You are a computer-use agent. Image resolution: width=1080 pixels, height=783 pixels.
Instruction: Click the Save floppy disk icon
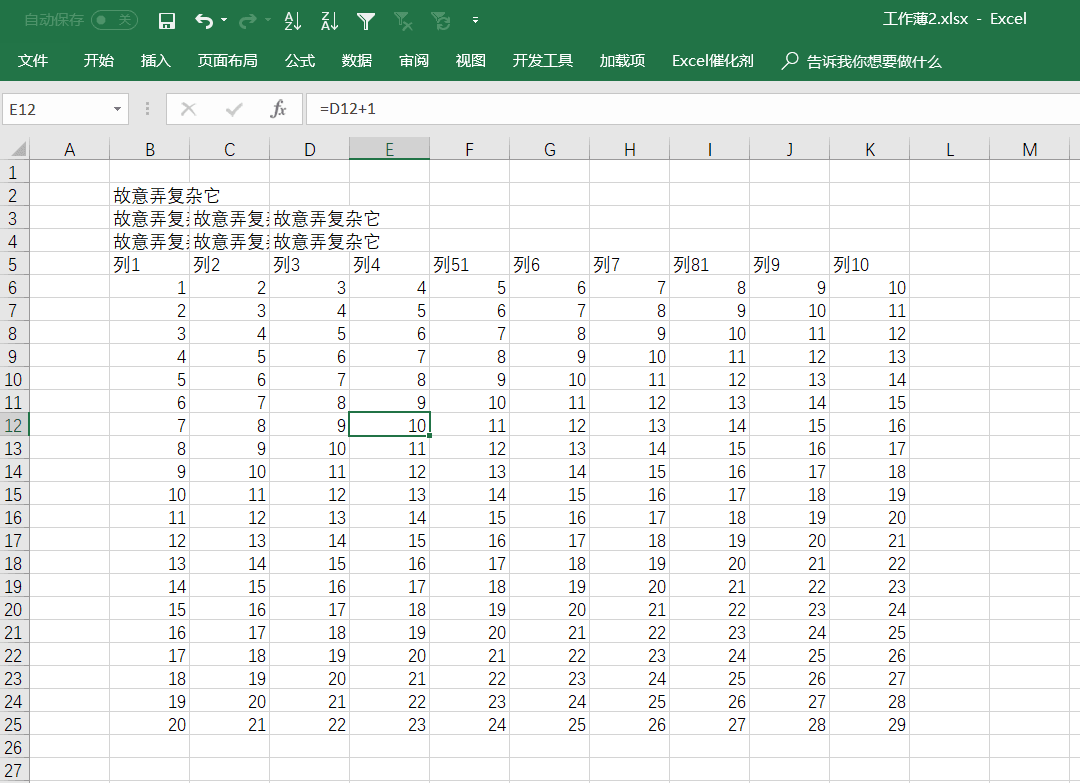[x=167, y=21]
